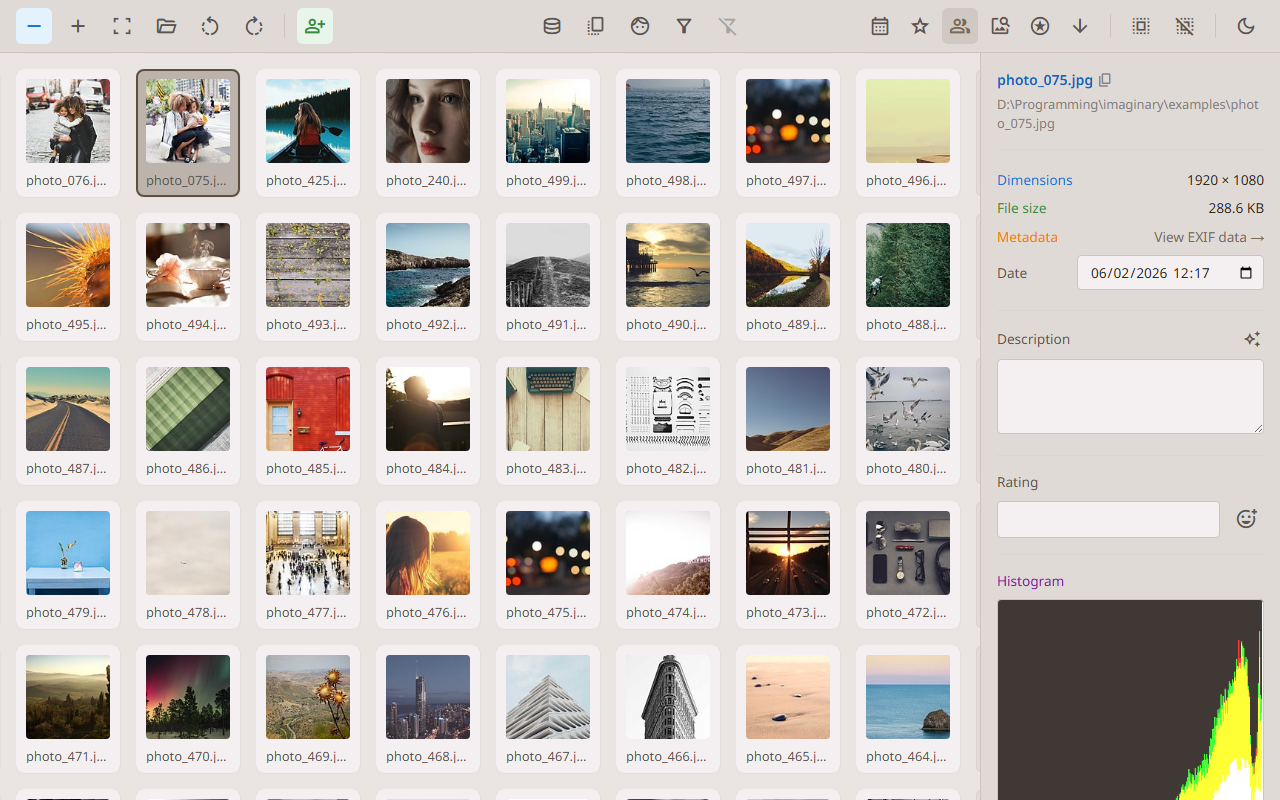Click the emoji icon beside the Rating field
1280x800 pixels.
click(1246, 518)
